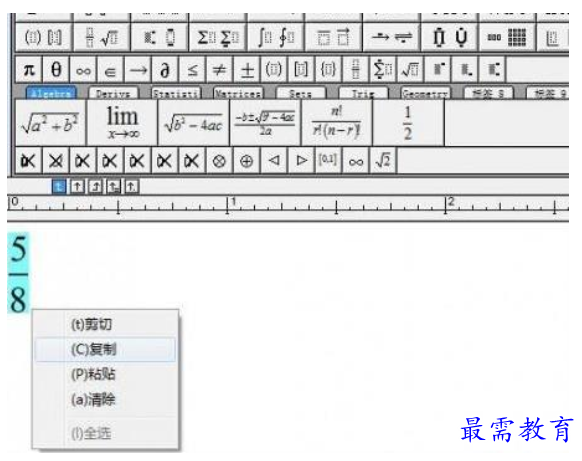582x461 pixels.
Task: Choose 粘贴 (Paste) from context menu
Action: coord(105,374)
